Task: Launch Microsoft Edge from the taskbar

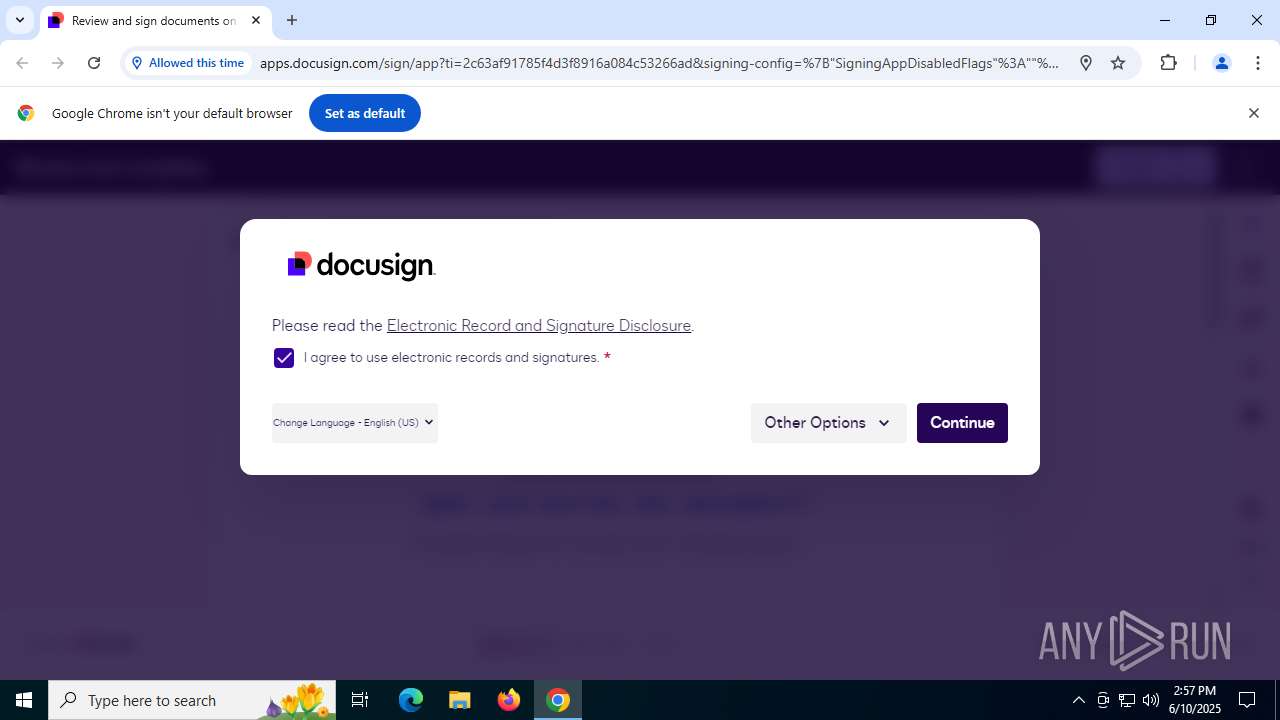Action: click(411, 700)
